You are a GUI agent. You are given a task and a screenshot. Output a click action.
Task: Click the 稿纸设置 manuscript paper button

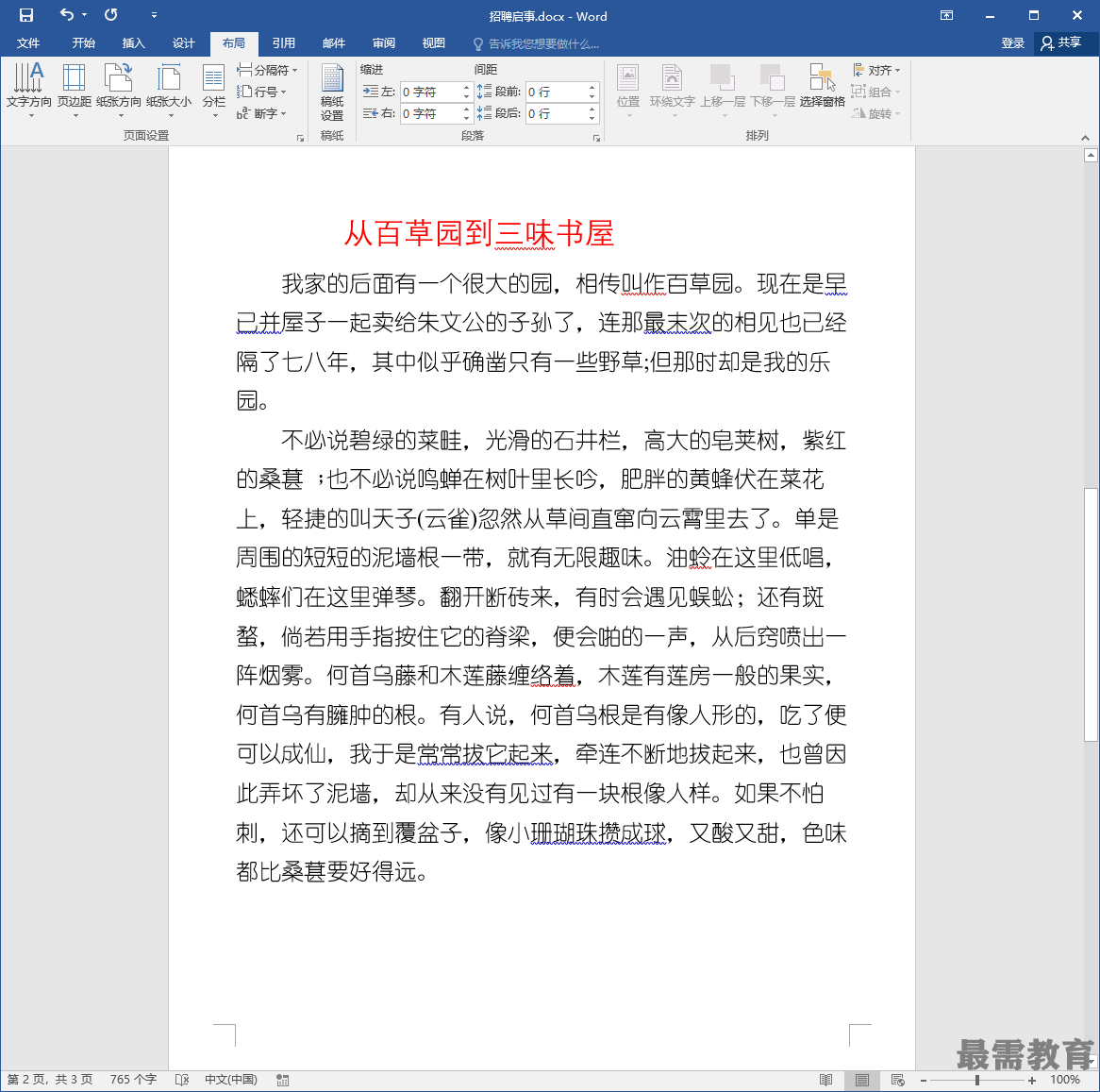(332, 92)
